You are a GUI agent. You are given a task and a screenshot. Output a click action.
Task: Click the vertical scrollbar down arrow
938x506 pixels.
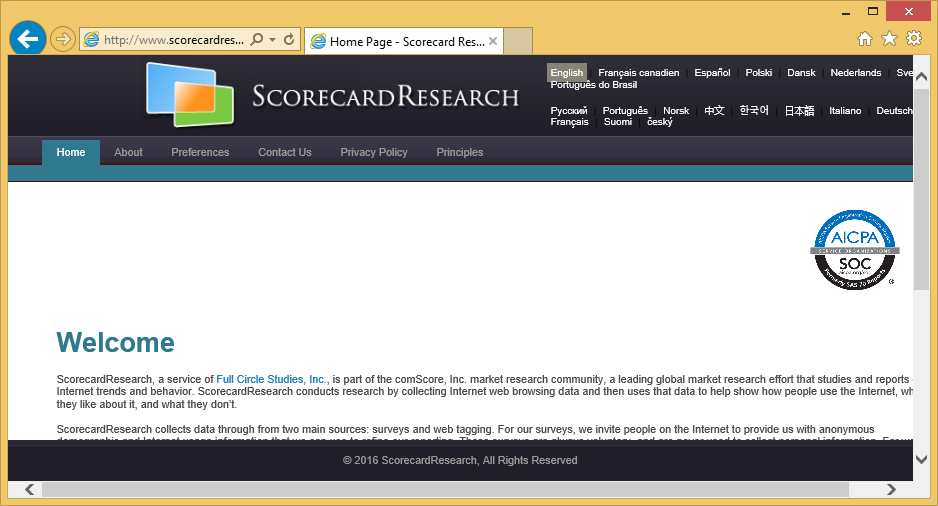click(x=921, y=459)
